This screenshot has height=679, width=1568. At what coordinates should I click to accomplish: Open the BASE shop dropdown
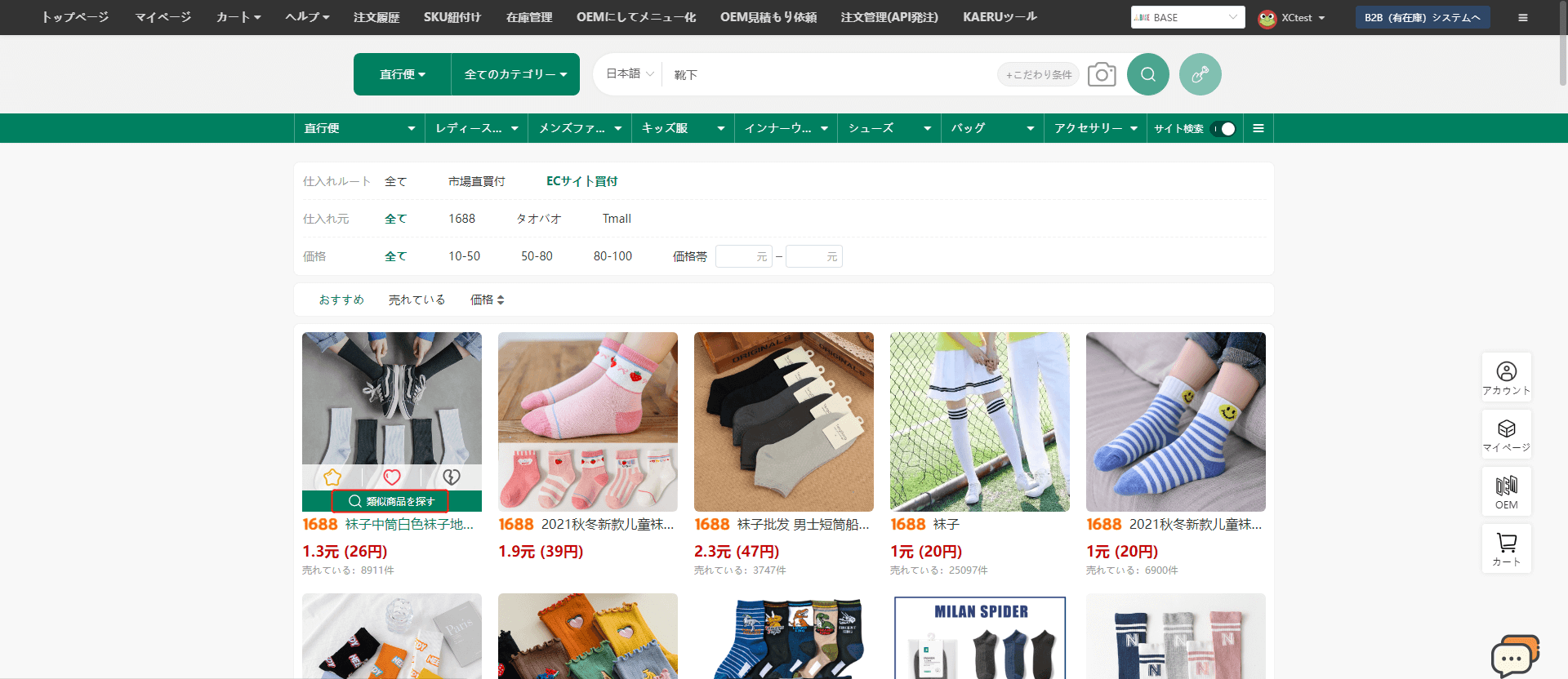point(1188,17)
